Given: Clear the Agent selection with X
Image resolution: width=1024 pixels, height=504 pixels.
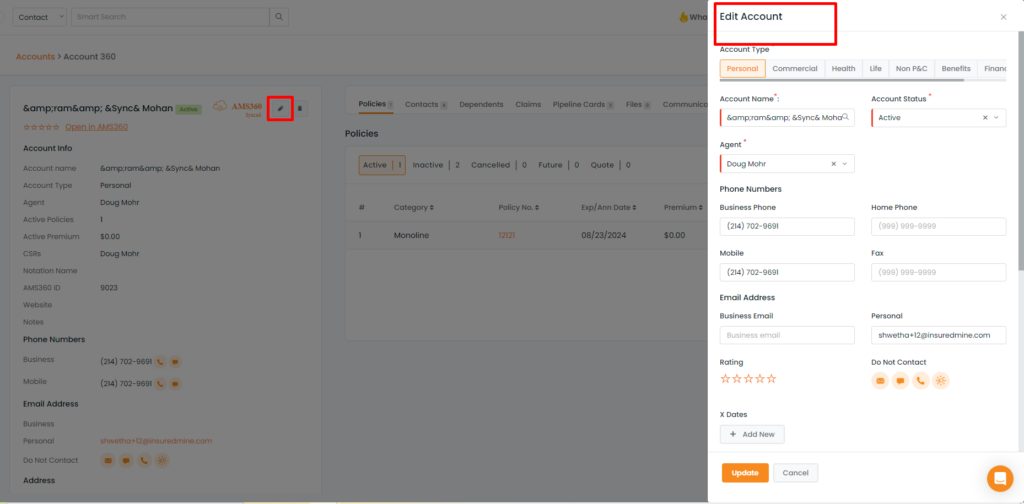Looking at the screenshot, I should point(833,164).
